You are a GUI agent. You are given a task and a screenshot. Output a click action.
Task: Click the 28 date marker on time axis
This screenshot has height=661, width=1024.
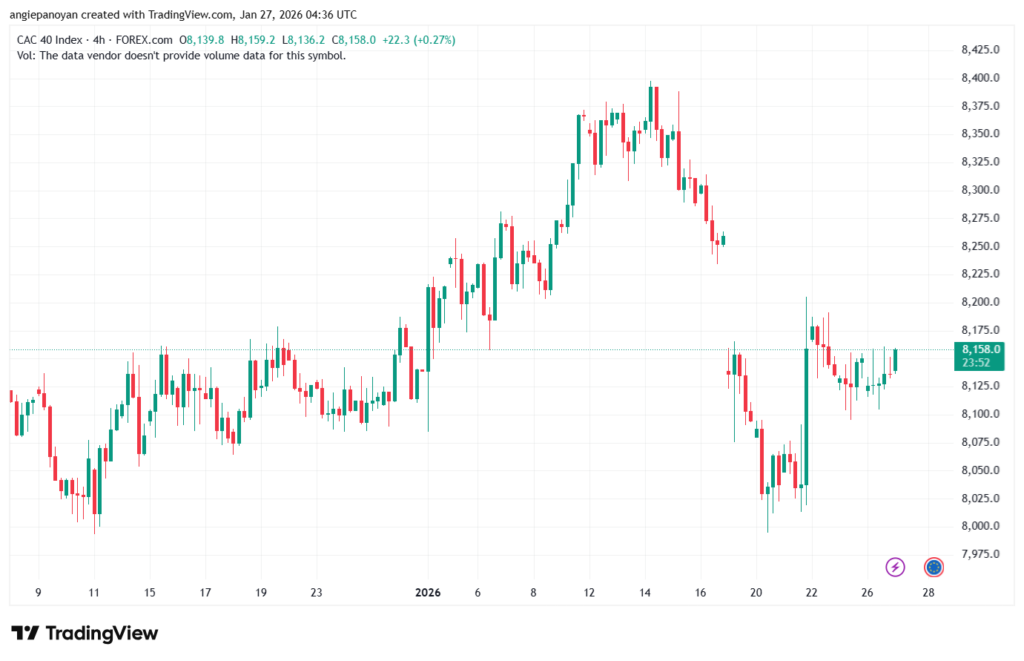[928, 592]
